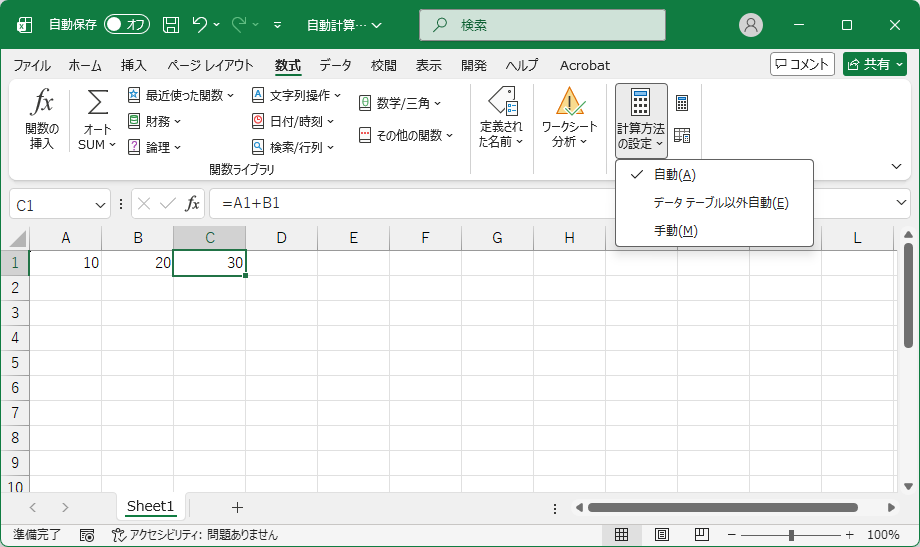Open the Acrobat tab

[584, 65]
